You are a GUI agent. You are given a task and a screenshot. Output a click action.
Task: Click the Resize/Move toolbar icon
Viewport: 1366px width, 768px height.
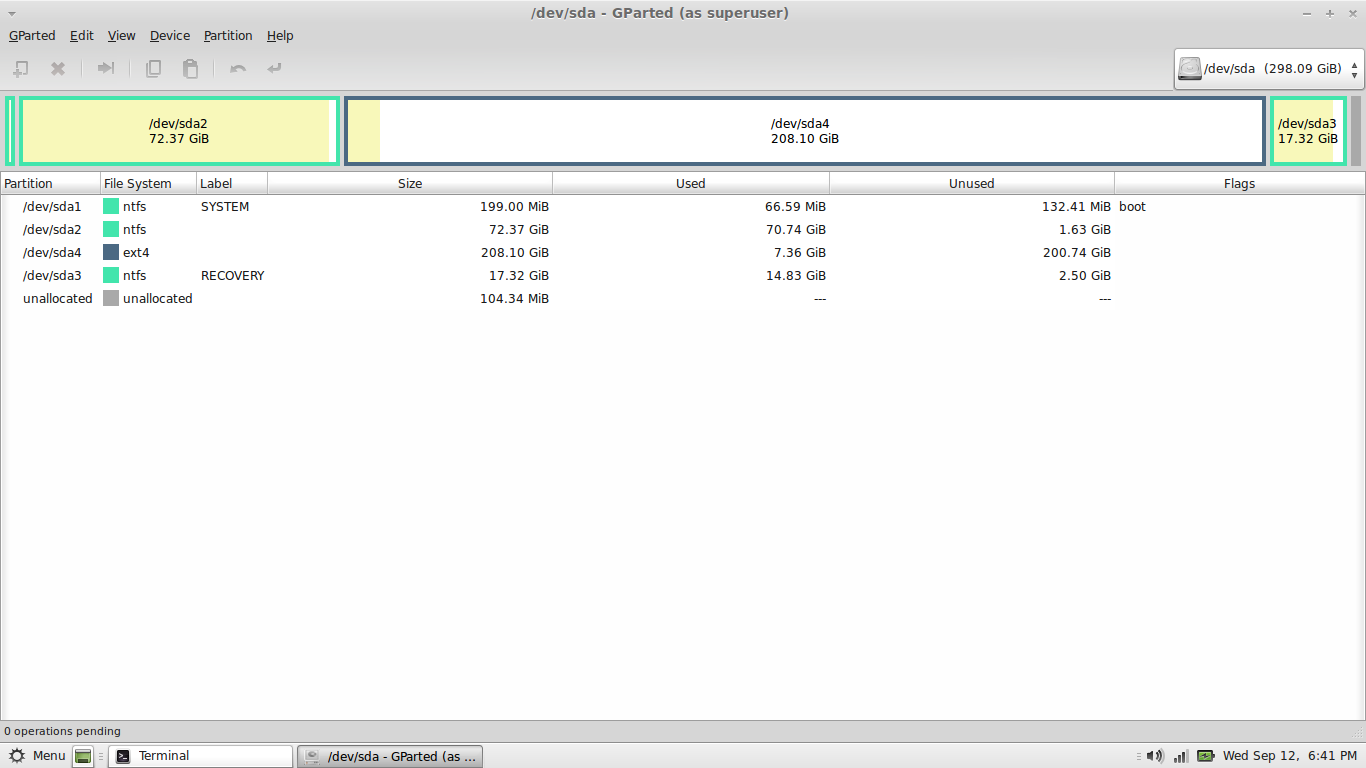(105, 69)
